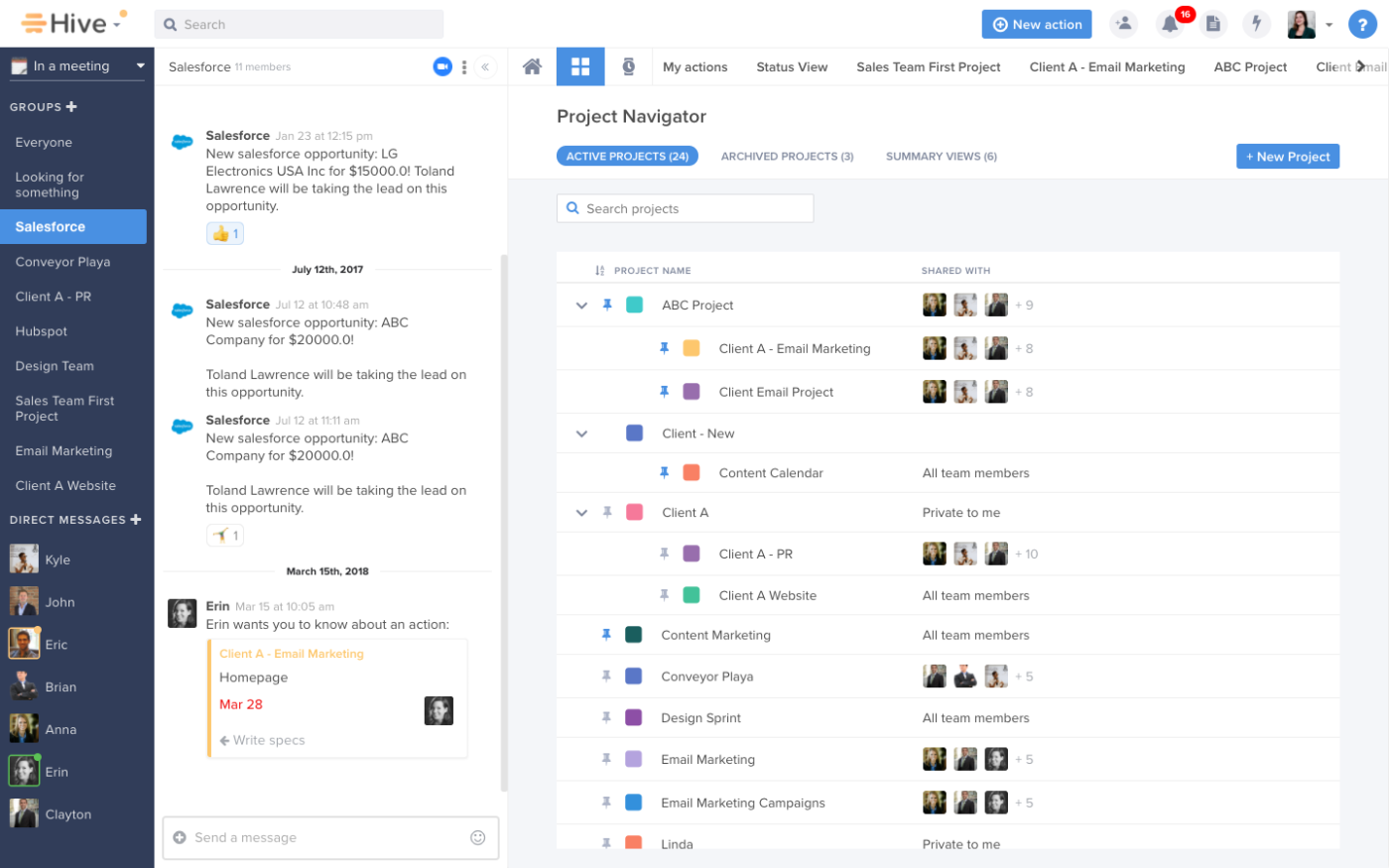The height and width of the screenshot is (868, 1389).
Task: Open the Hive apps lightning bolt icon
Action: tap(1256, 24)
